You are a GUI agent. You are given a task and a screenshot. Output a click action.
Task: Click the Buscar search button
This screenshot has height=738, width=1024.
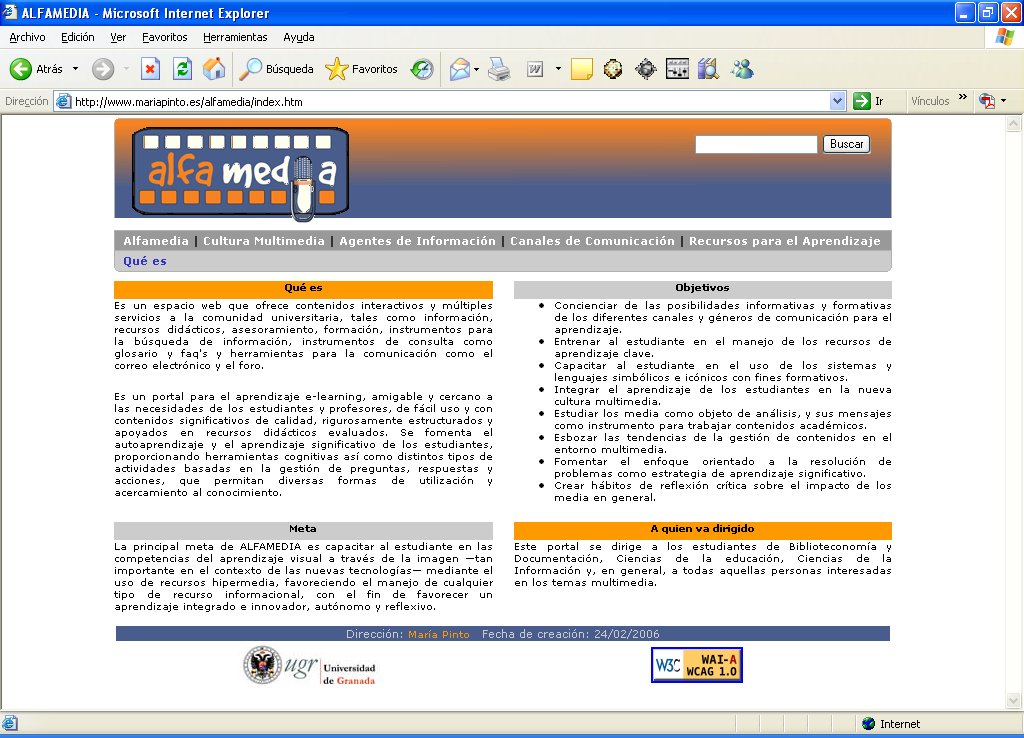coord(846,144)
